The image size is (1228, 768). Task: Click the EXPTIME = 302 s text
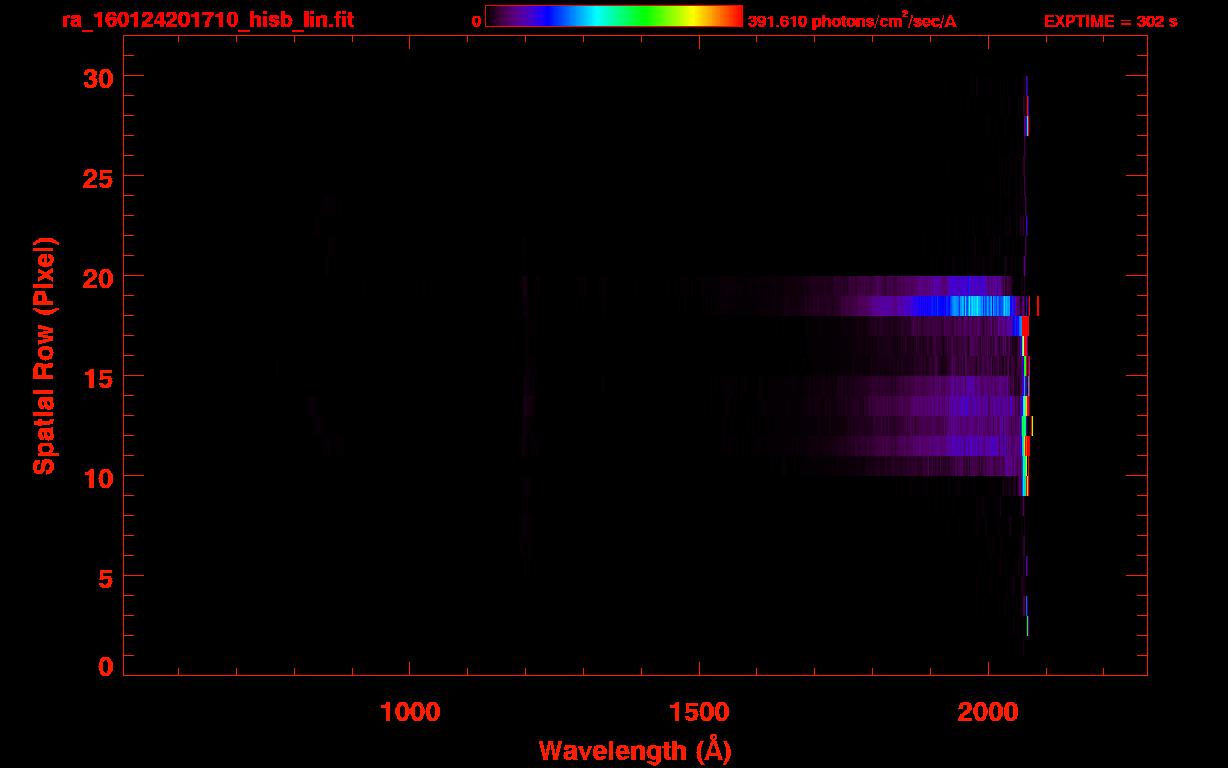click(1110, 21)
